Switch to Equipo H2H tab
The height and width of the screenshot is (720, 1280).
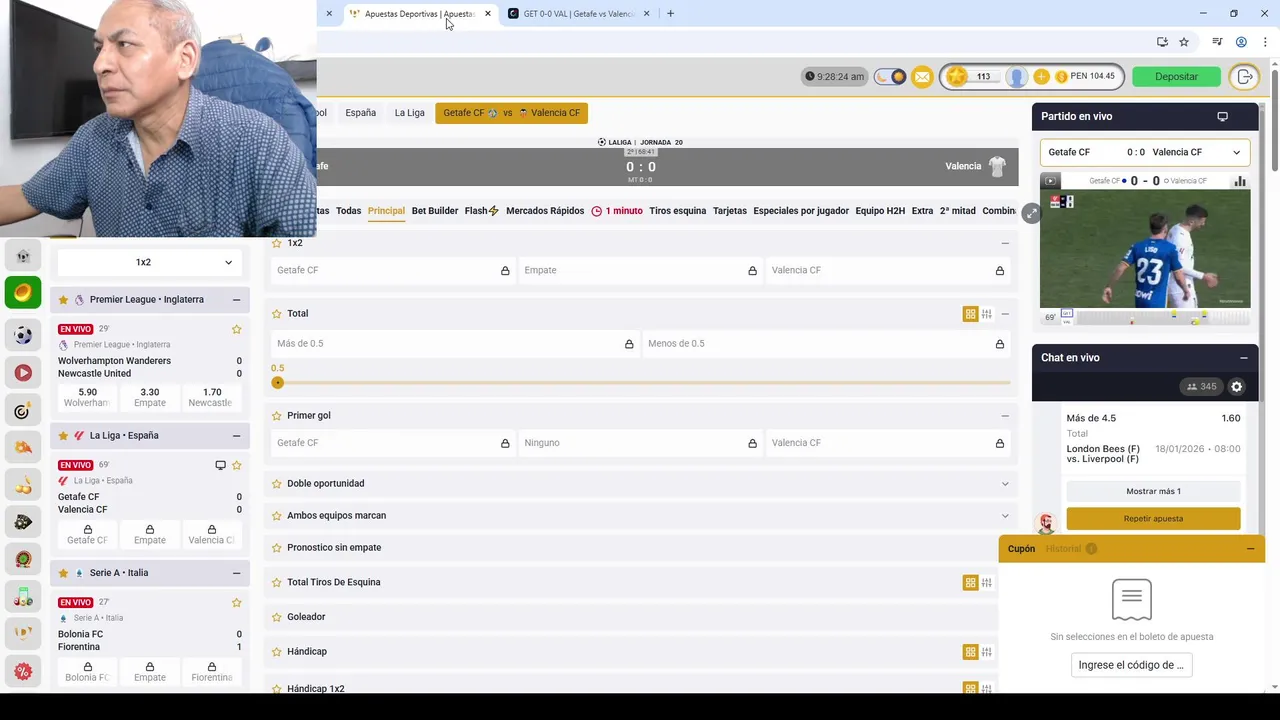coord(880,211)
